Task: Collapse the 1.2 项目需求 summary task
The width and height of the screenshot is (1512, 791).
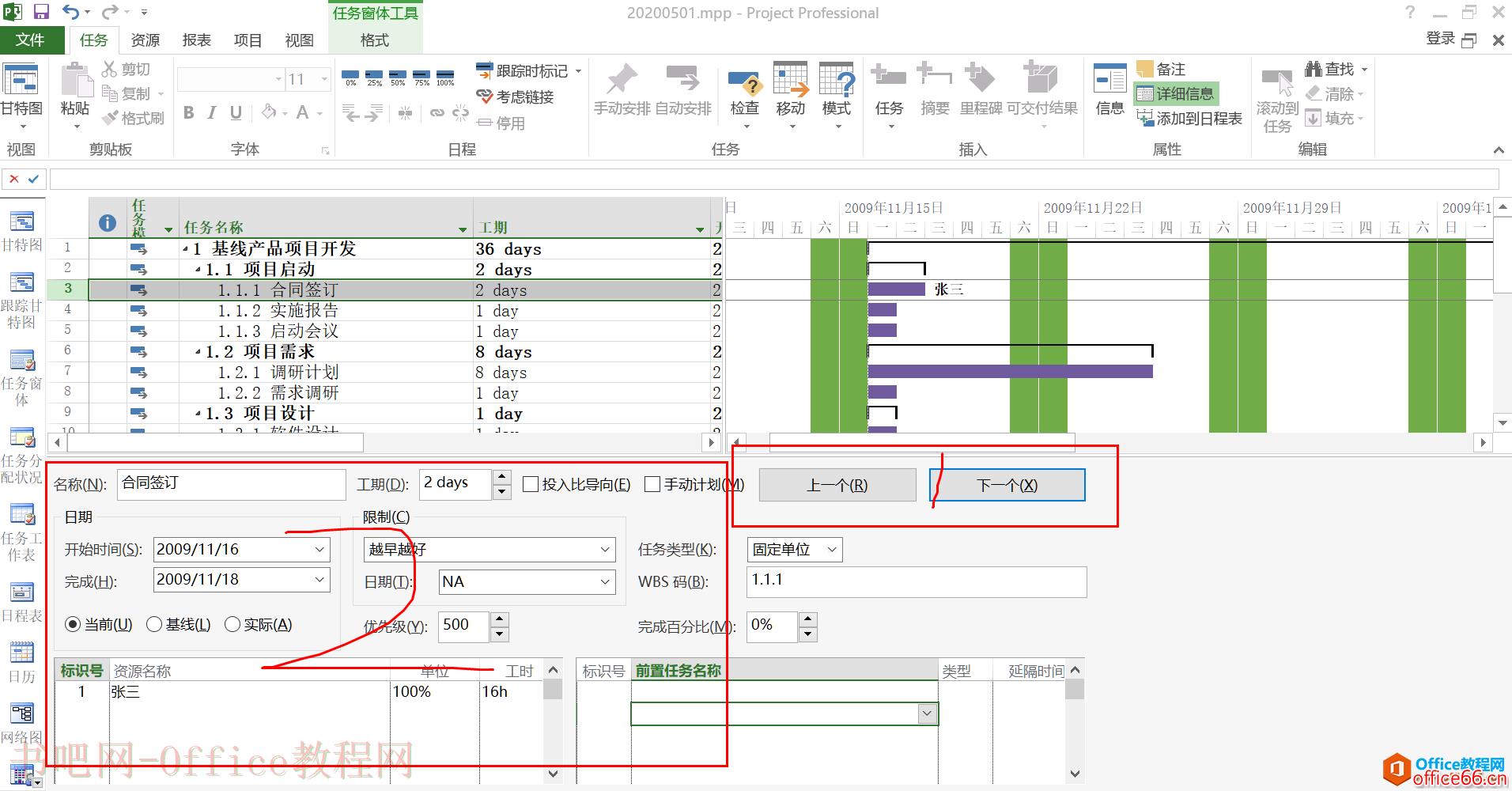Action: [x=198, y=352]
